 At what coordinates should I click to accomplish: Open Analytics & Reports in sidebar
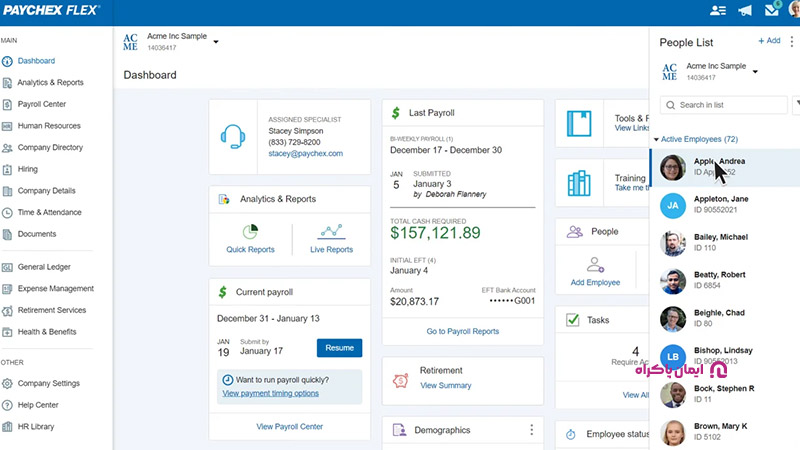[x=50, y=82]
